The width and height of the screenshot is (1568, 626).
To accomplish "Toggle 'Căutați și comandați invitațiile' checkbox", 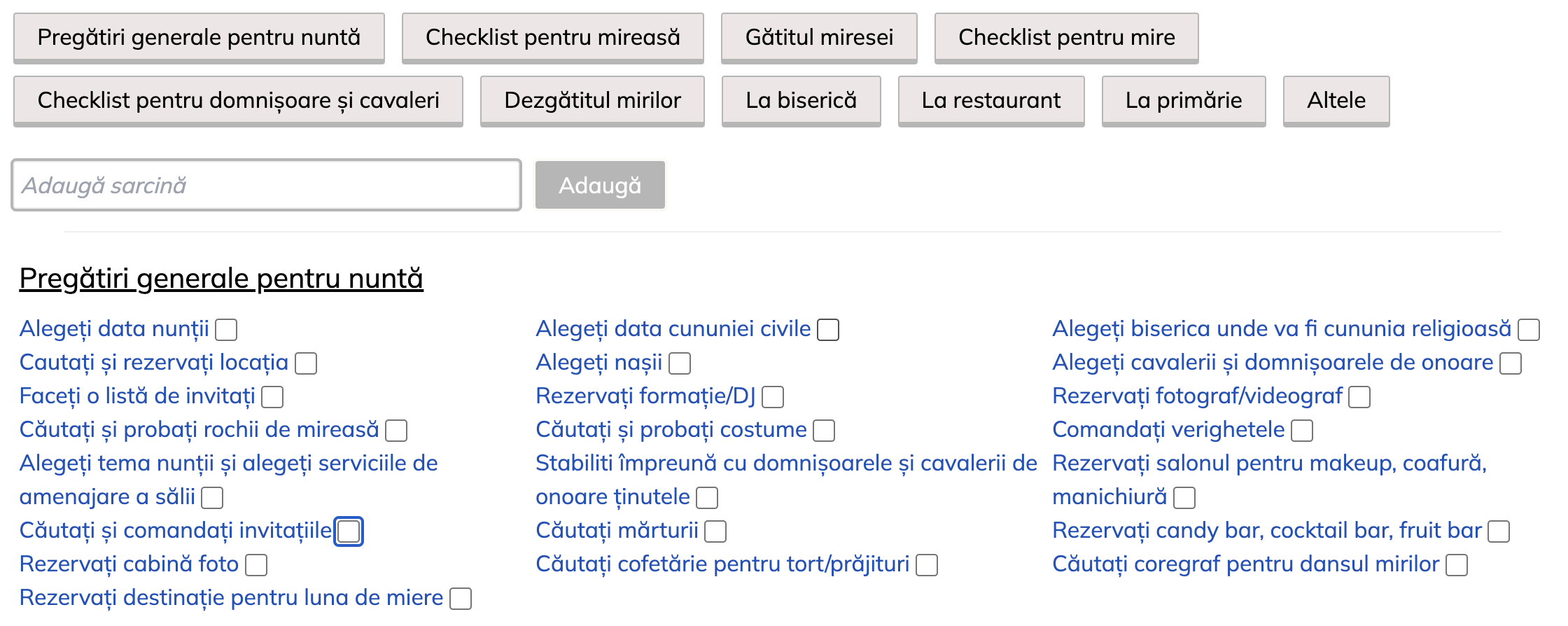I will pyautogui.click(x=349, y=531).
